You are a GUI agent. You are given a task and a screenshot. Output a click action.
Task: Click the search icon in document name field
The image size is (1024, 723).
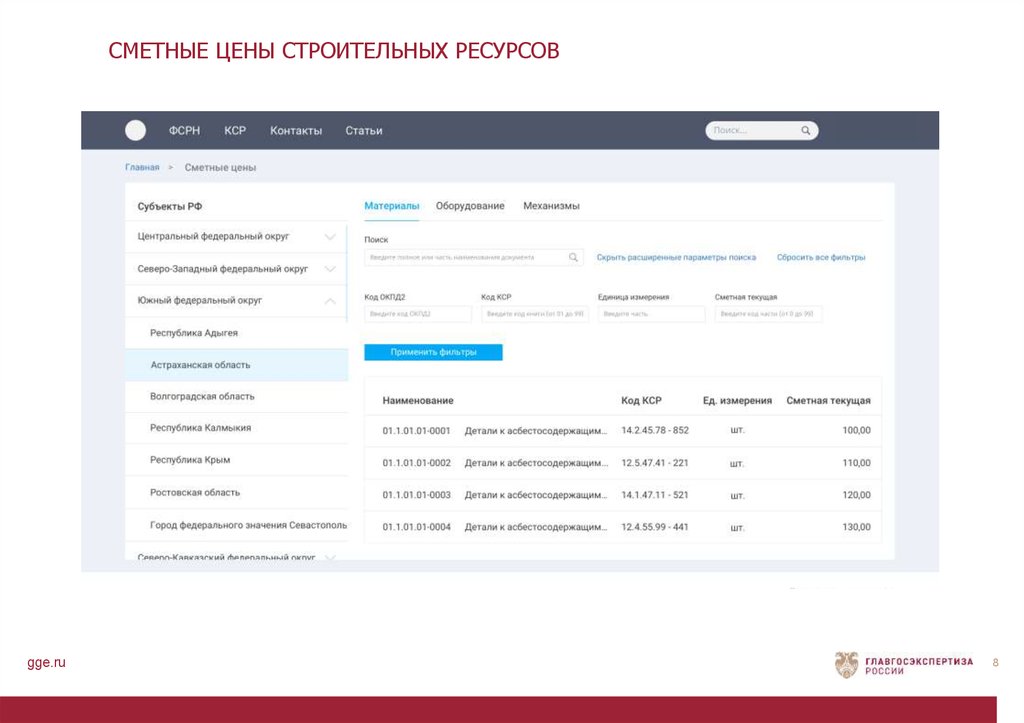point(573,258)
